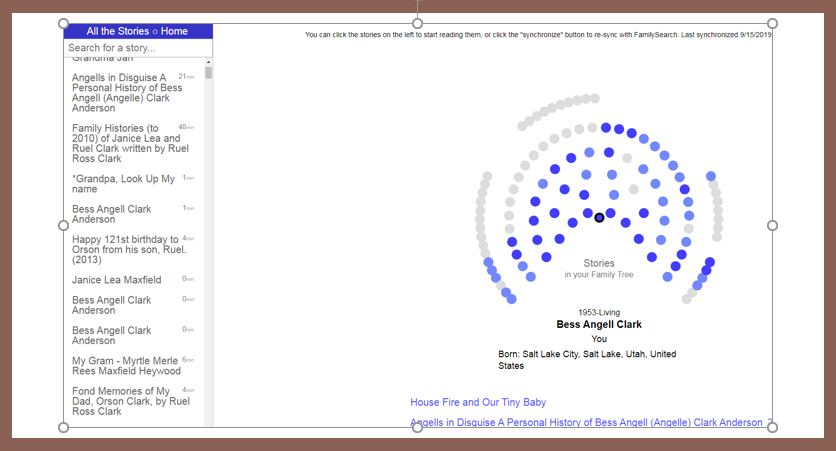The height and width of the screenshot is (451, 836).
Task: Open the Janice Lea Maxfield story
Action: click(x=116, y=280)
